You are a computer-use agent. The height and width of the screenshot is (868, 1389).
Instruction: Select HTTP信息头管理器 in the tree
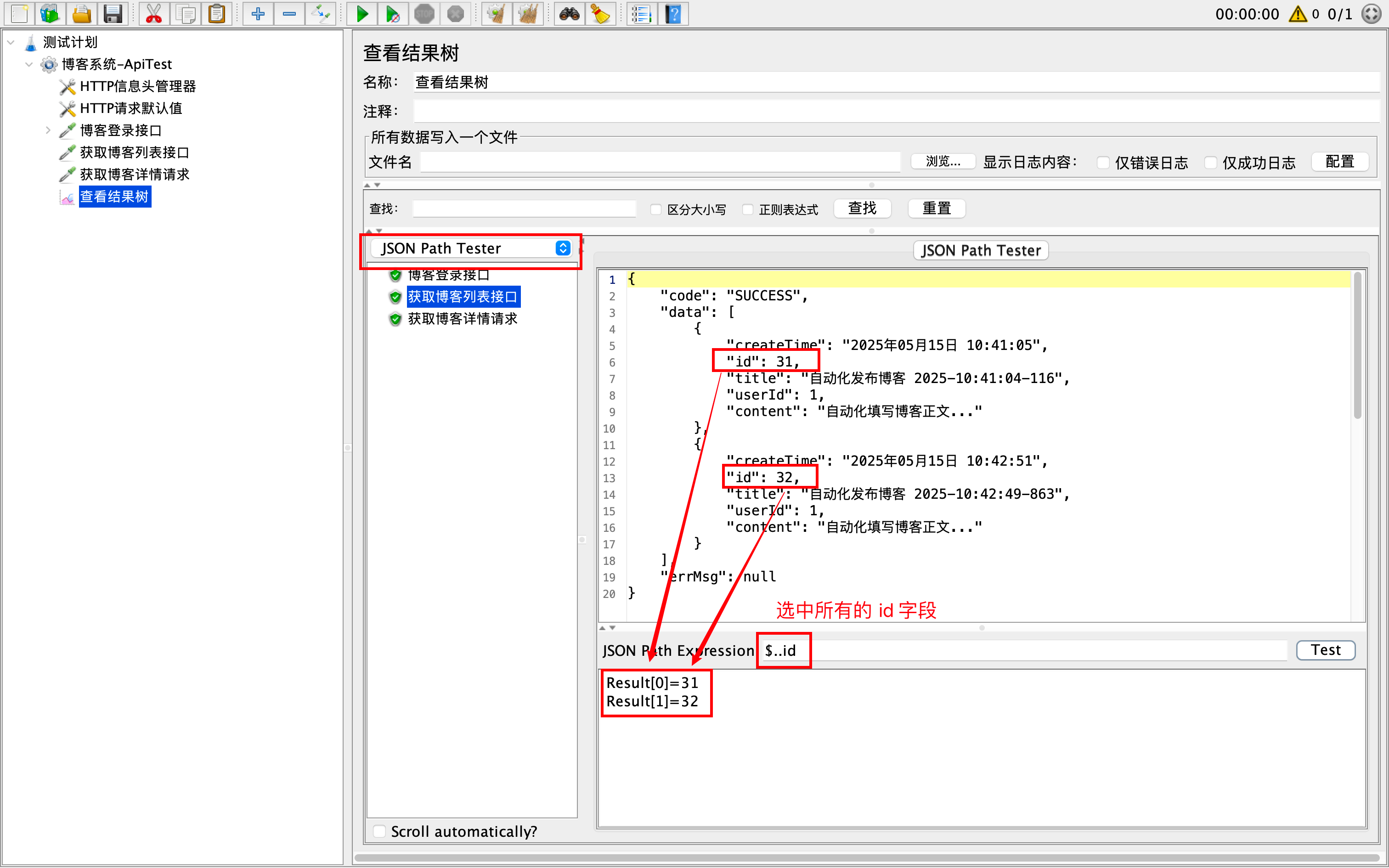pos(138,86)
